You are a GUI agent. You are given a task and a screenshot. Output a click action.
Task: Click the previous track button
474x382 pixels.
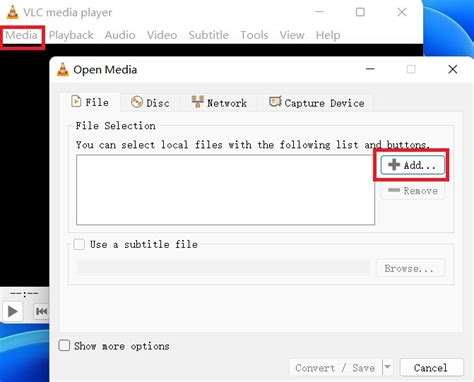click(41, 312)
